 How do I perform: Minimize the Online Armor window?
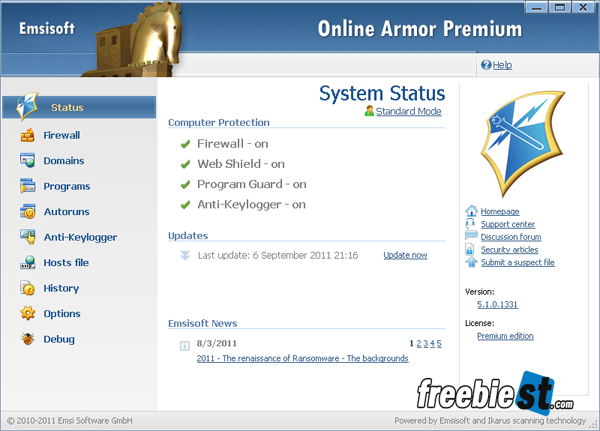536,7
